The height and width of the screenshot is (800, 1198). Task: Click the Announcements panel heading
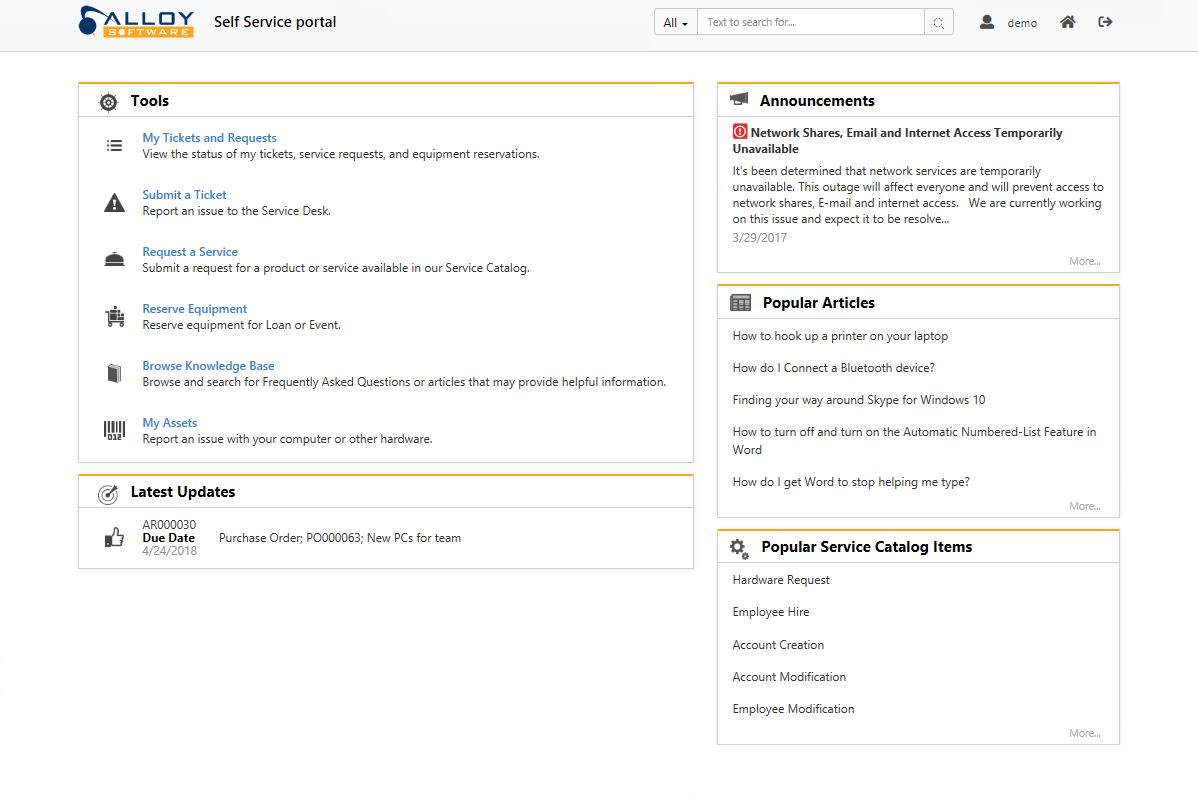pyautogui.click(x=817, y=101)
